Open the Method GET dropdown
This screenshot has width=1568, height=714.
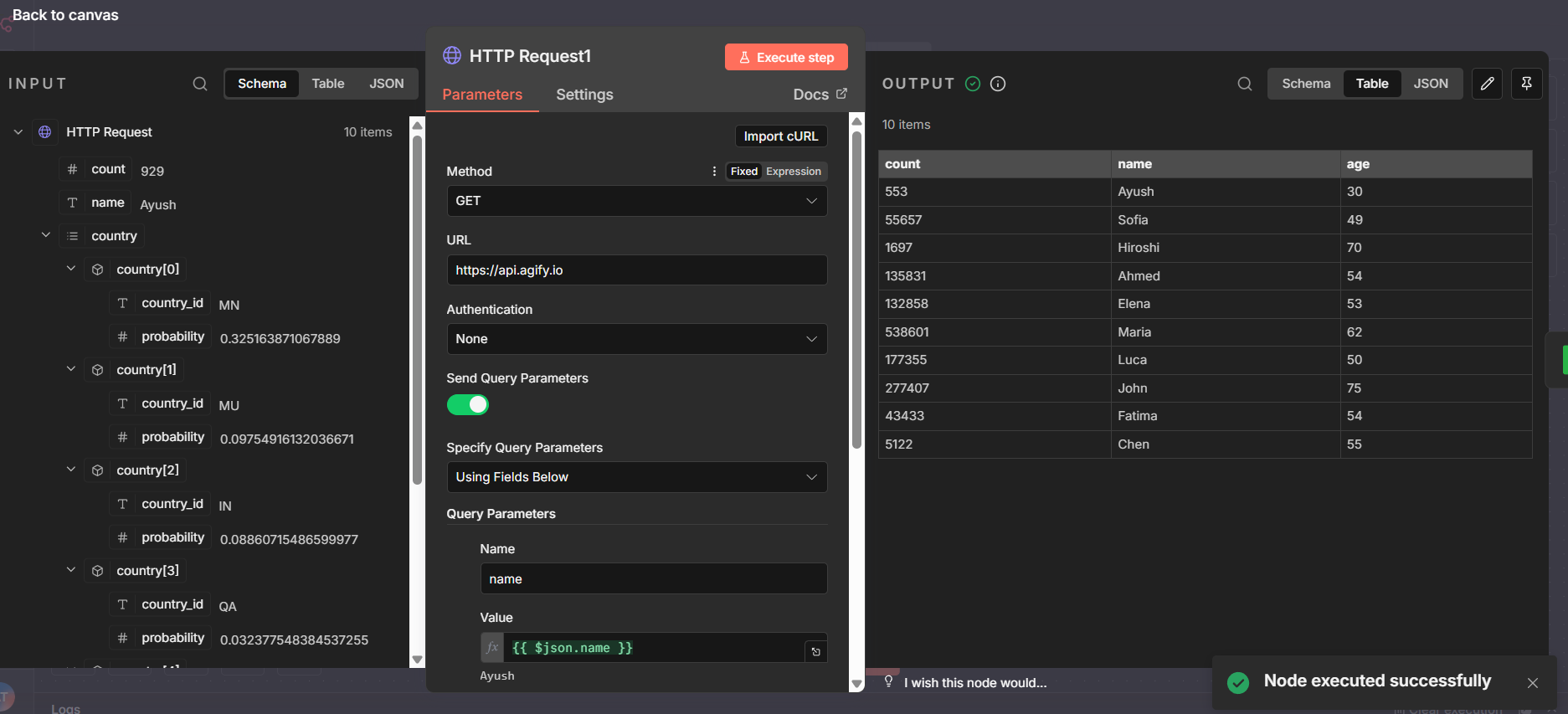[637, 201]
